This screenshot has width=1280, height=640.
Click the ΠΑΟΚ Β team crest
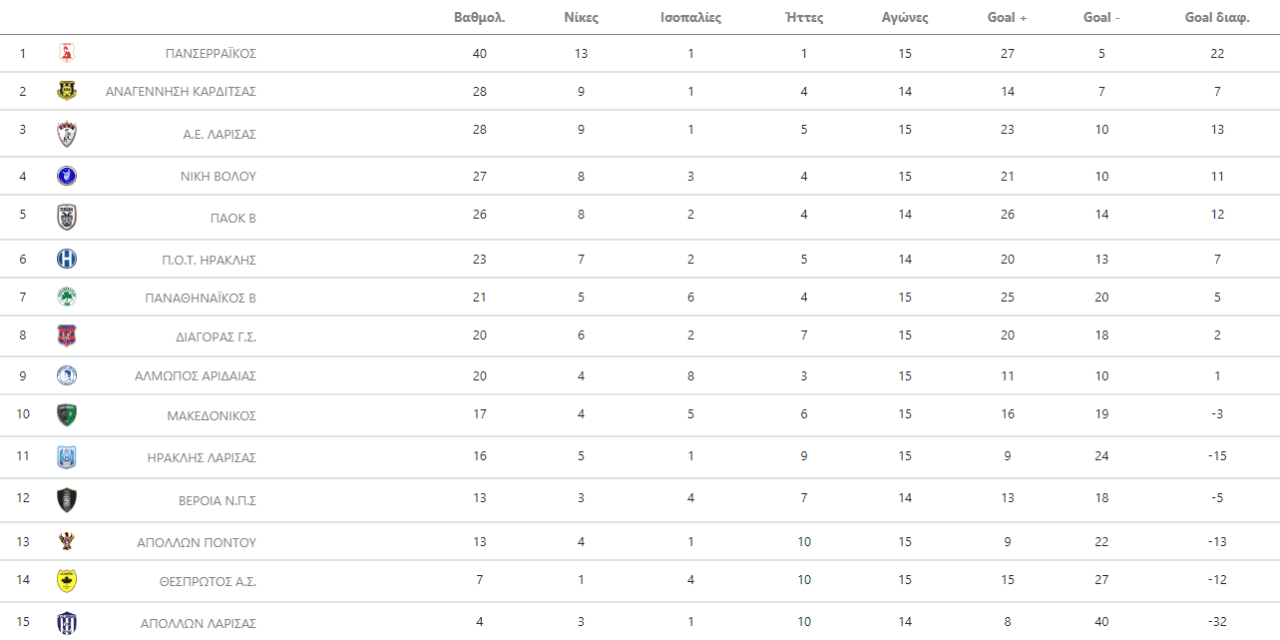pyautogui.click(x=67, y=217)
